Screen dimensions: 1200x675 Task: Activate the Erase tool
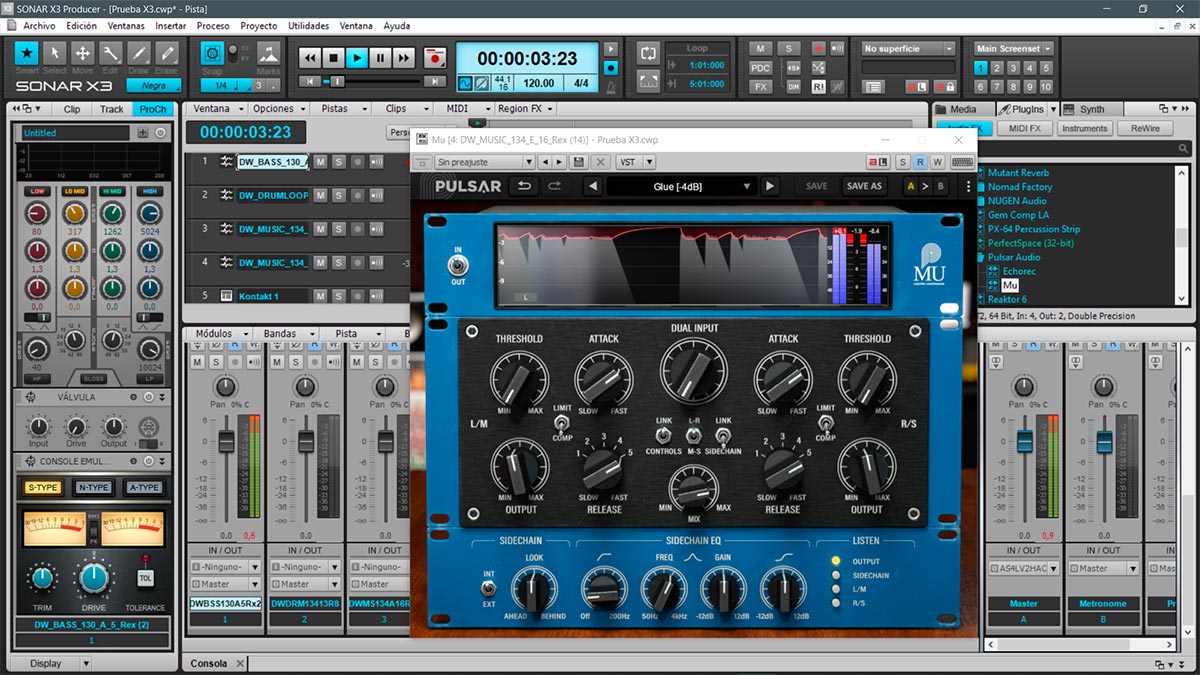[167, 52]
